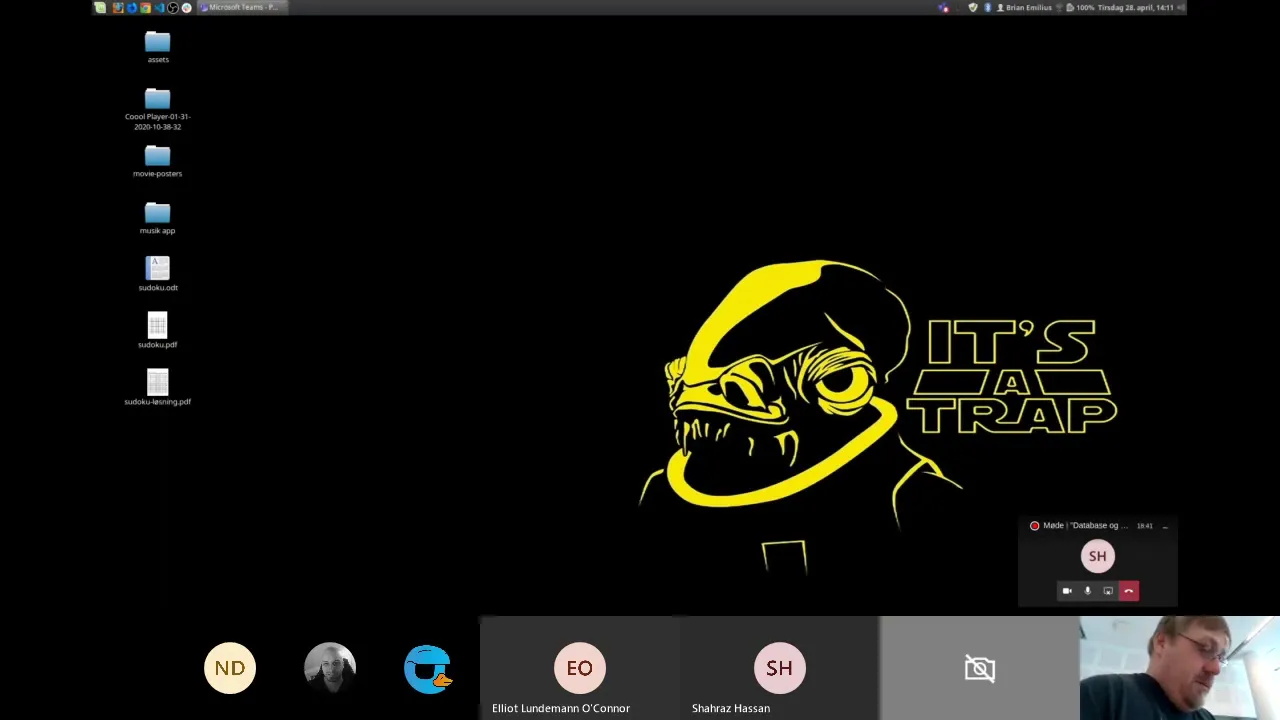Select the sudoku.pdf file icon
The height and width of the screenshot is (720, 1280).
158,331
